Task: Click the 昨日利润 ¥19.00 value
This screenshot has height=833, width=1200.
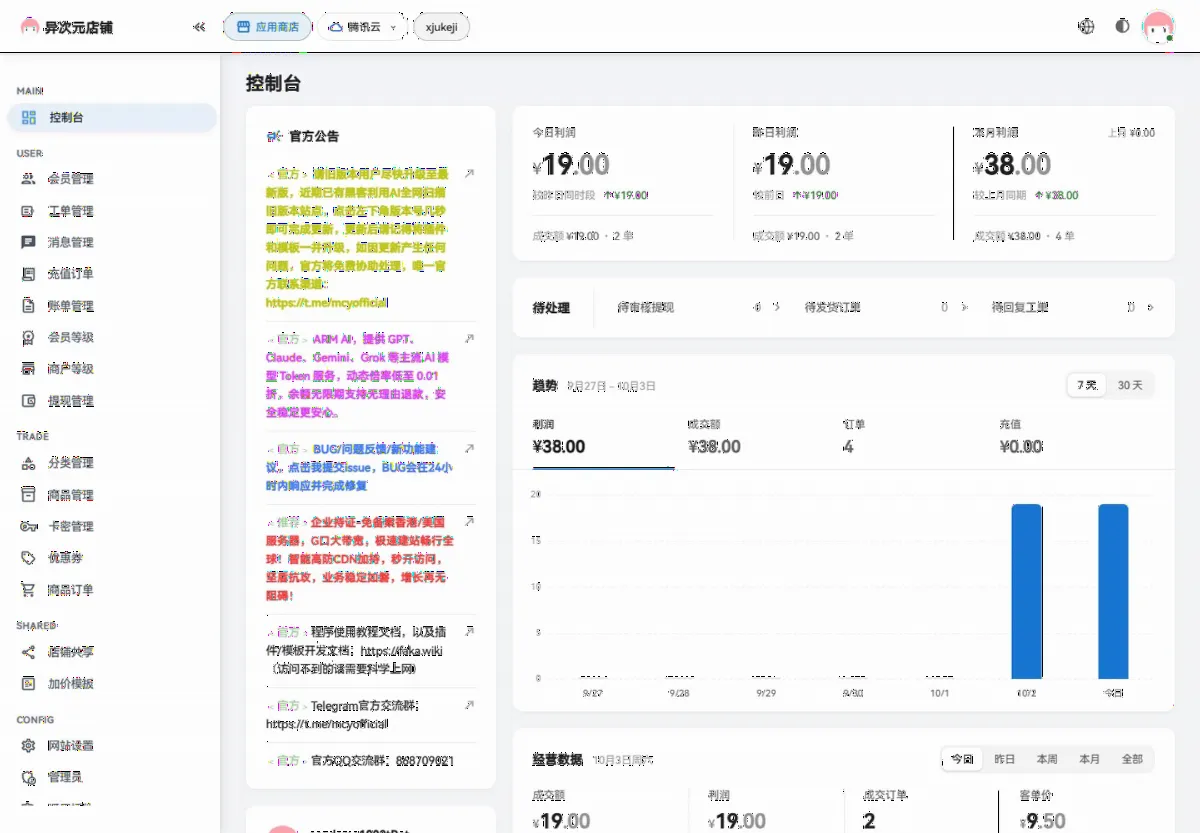Action: 792,164
